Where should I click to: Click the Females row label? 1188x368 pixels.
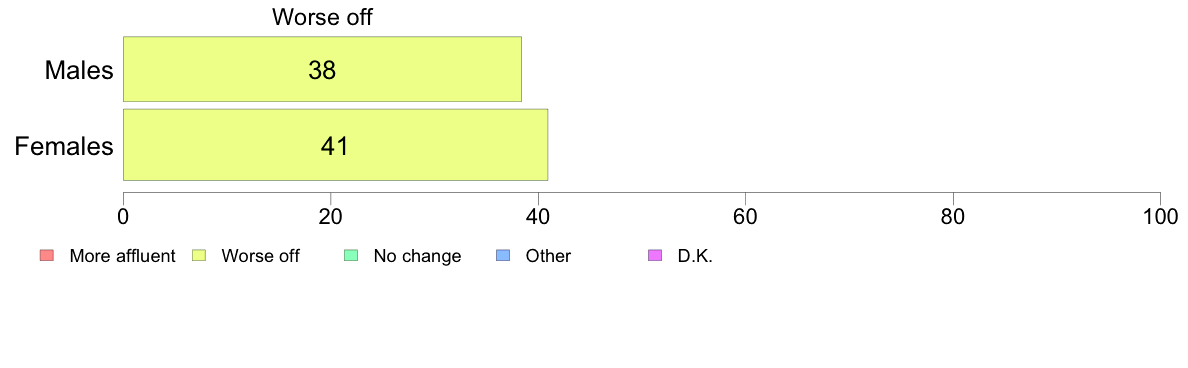pyautogui.click(x=64, y=146)
